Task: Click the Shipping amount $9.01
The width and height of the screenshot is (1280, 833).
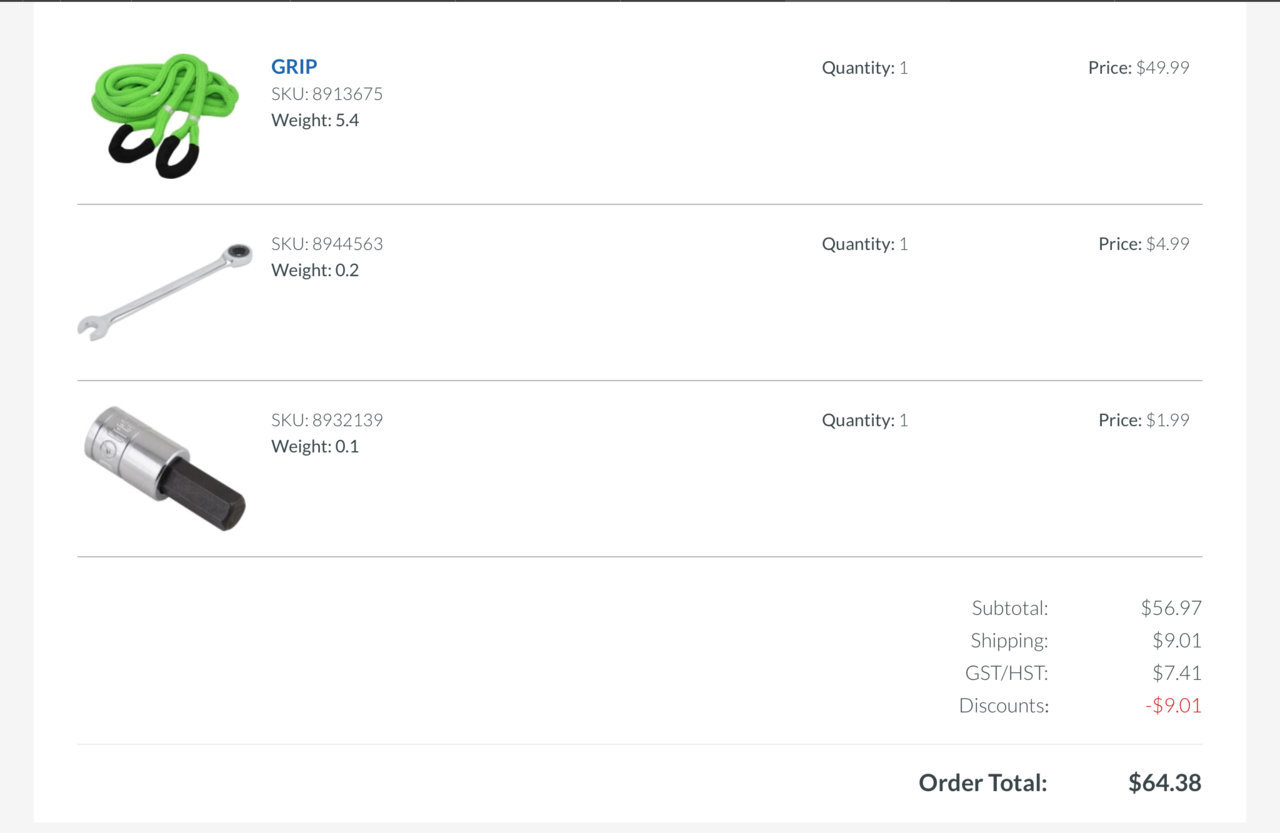Action: coord(1177,640)
